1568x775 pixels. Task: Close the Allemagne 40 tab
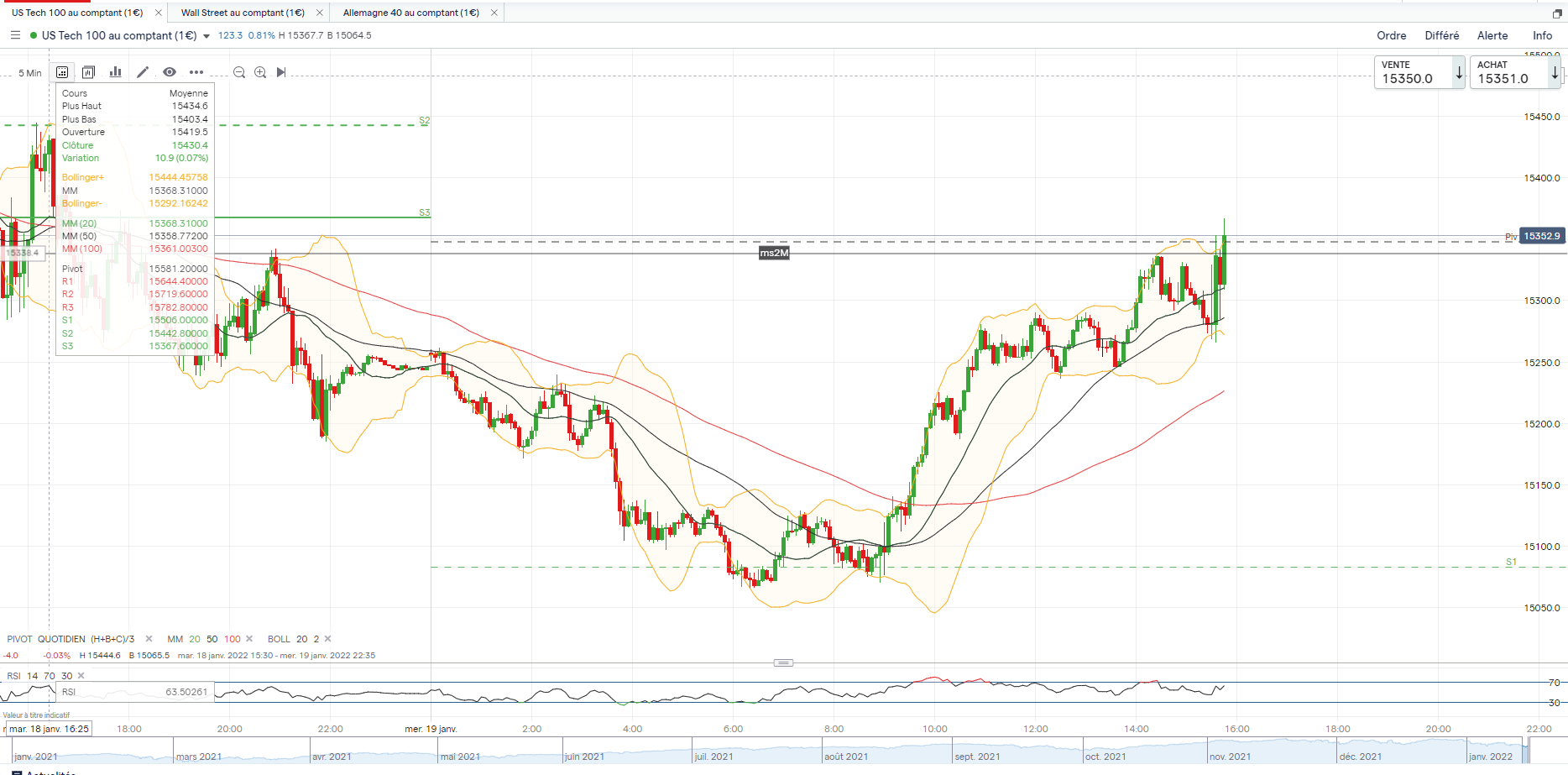pyautogui.click(x=494, y=13)
